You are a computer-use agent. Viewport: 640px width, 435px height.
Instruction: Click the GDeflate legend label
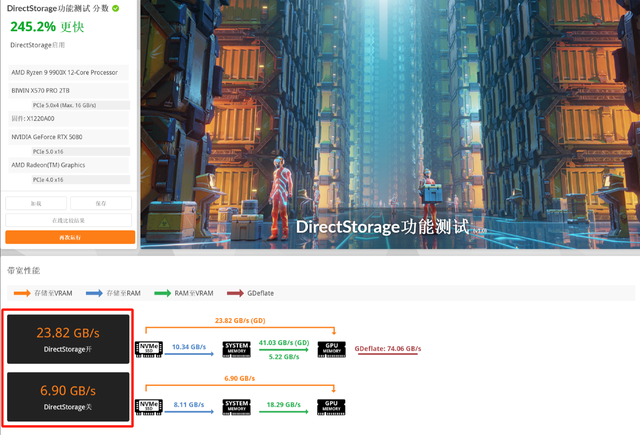pos(260,293)
